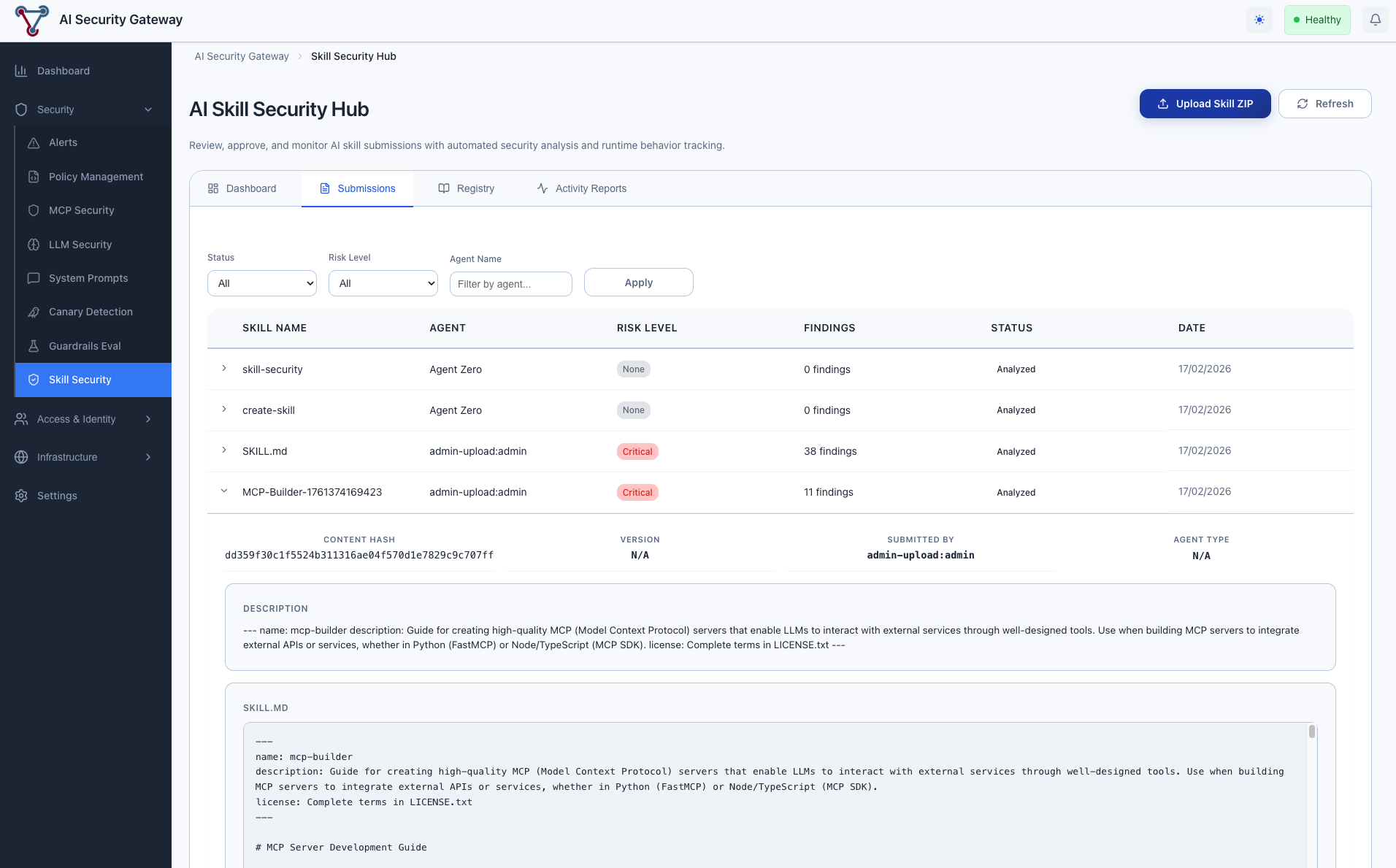
Task: Open the Status filter dropdown
Action: pyautogui.click(x=262, y=283)
